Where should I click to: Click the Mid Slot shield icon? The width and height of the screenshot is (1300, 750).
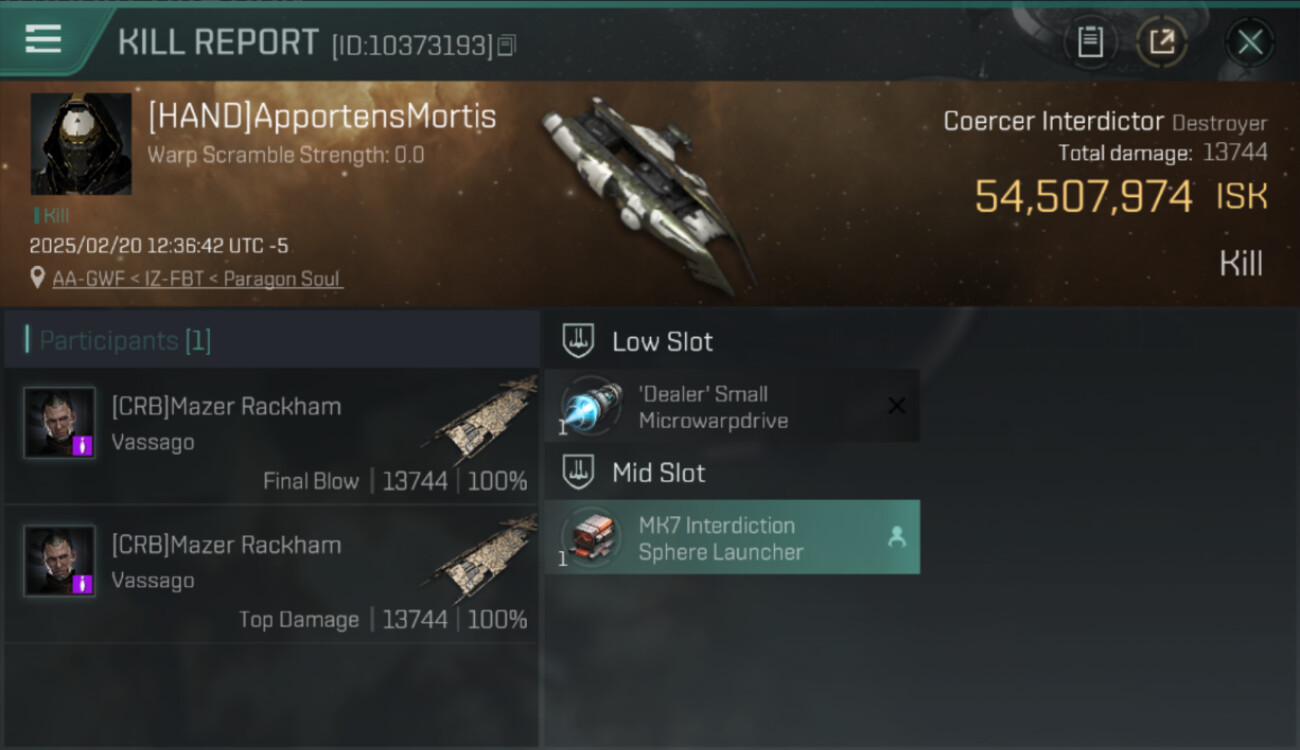[578, 473]
